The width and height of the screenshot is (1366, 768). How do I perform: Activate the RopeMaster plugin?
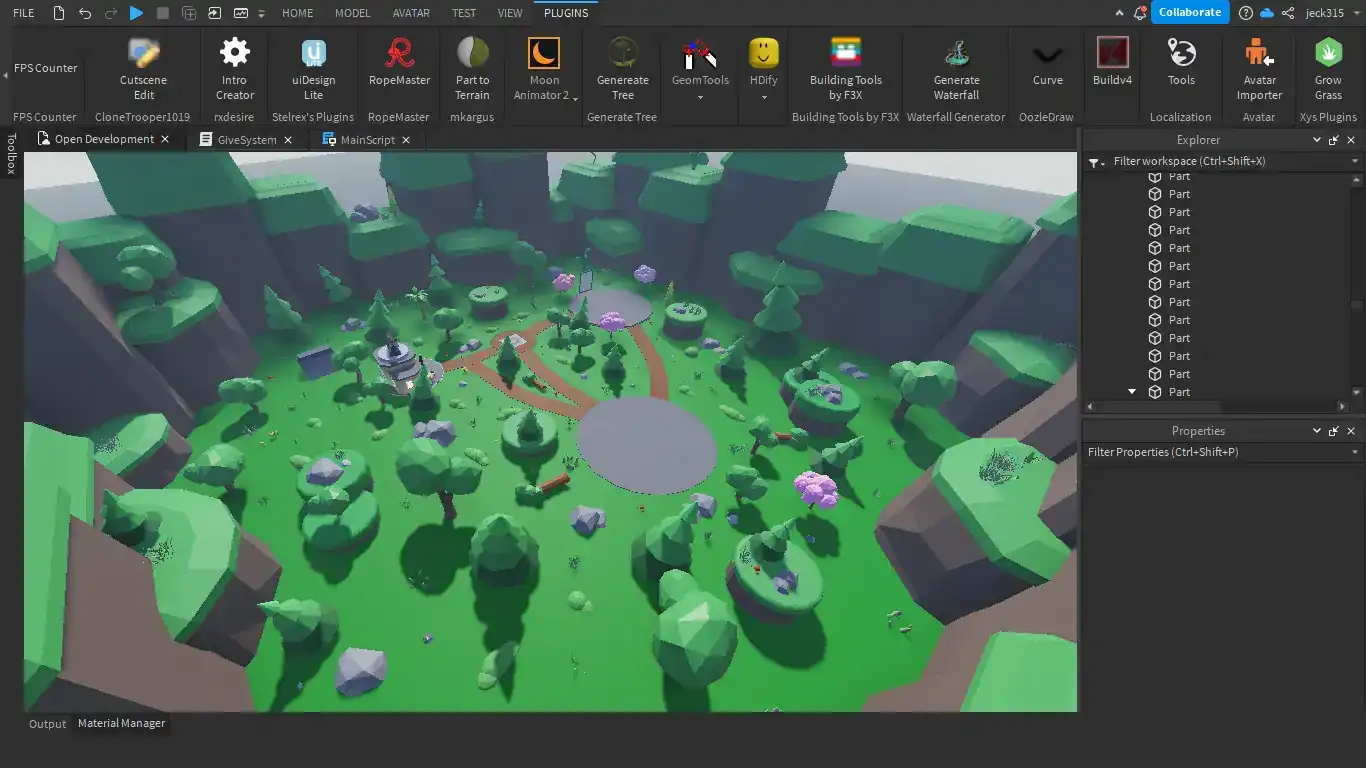click(x=399, y=62)
